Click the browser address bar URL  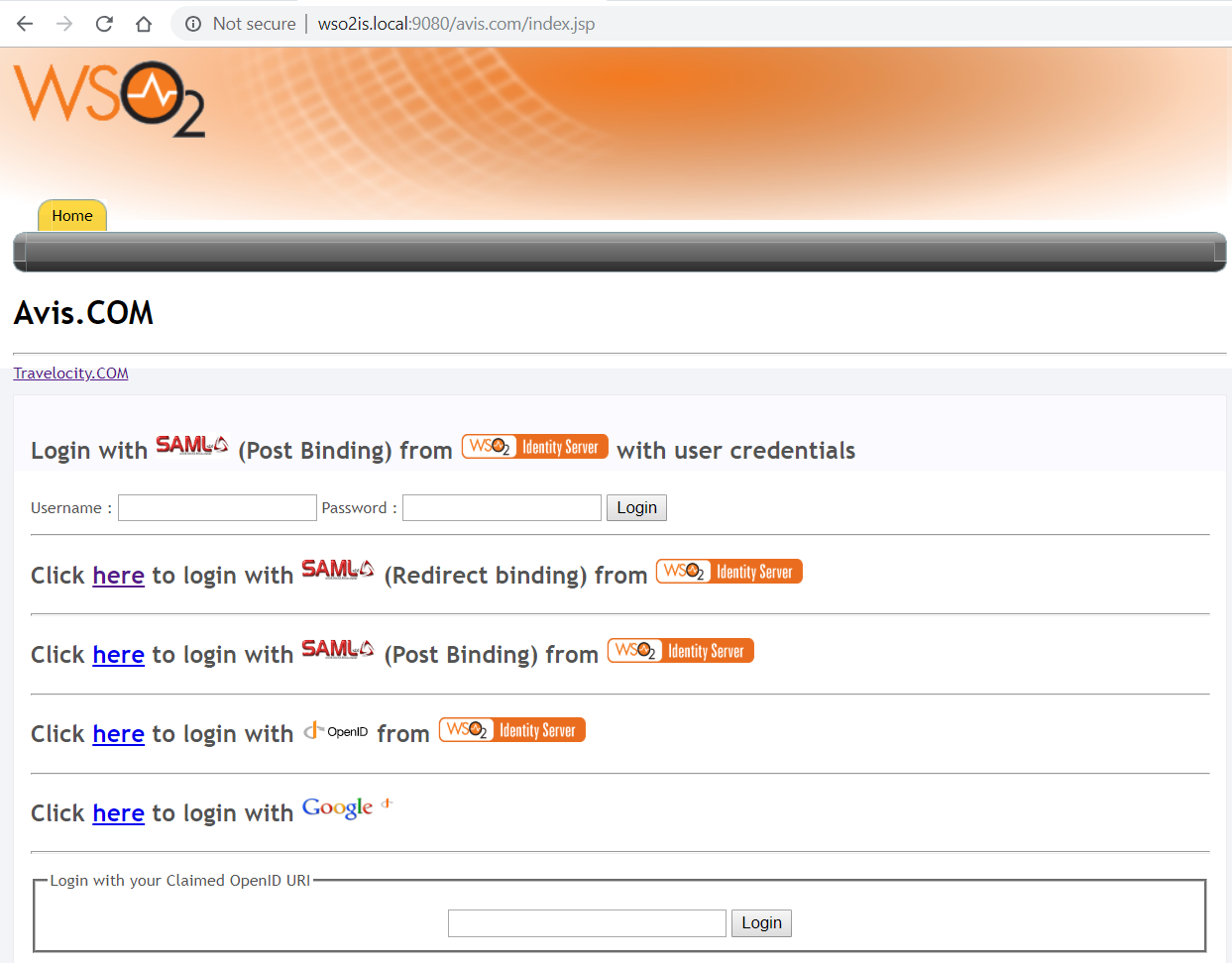click(x=456, y=24)
